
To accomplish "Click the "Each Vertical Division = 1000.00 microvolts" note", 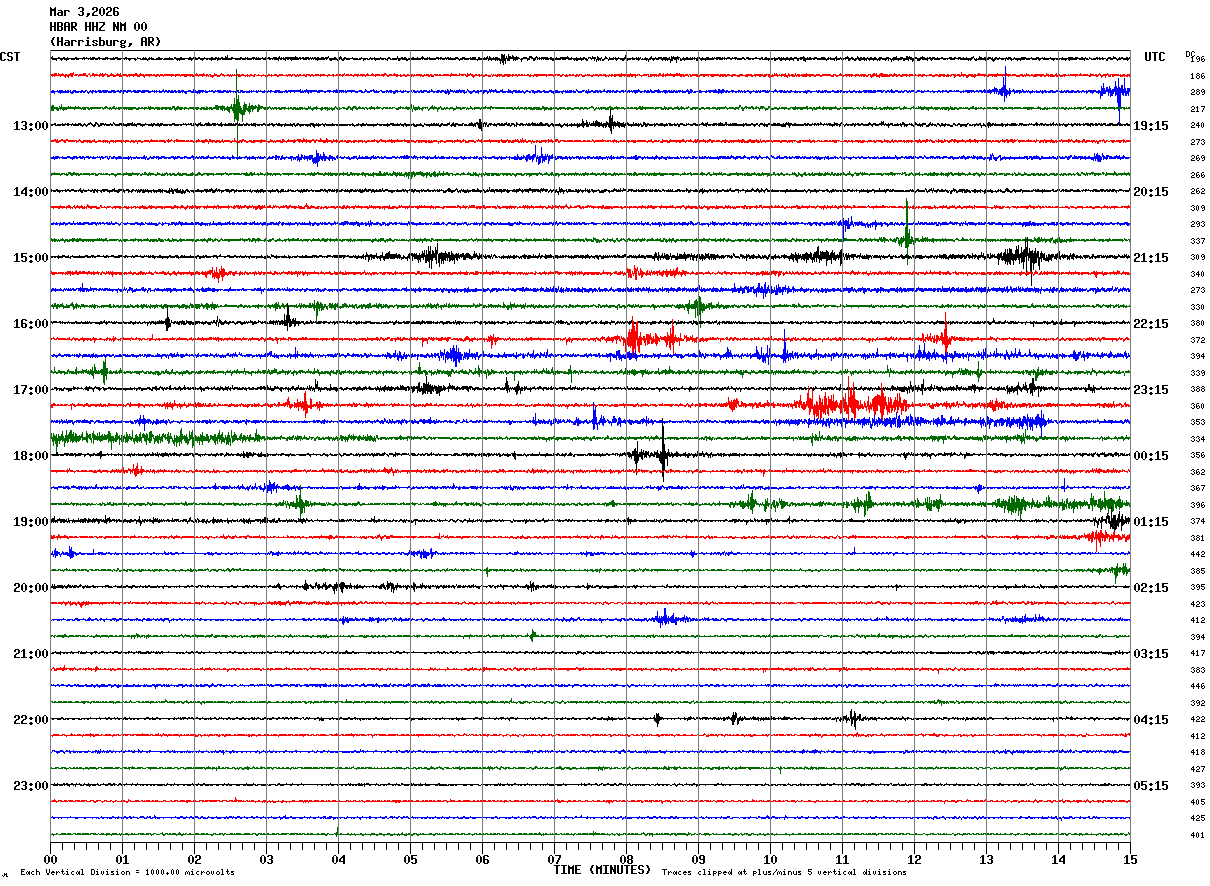I will [x=127, y=873].
